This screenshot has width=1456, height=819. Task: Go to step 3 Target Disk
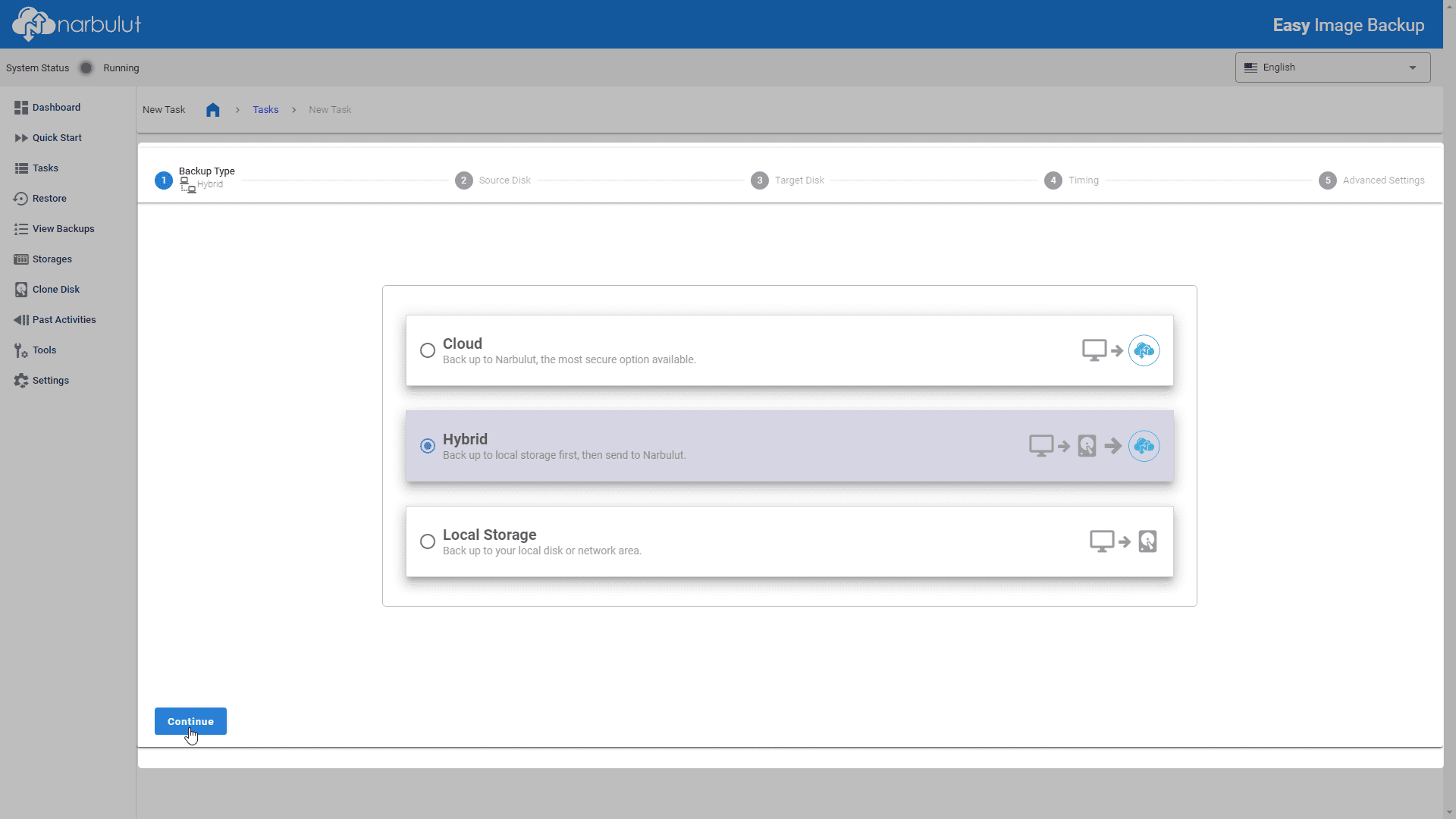pyautogui.click(x=787, y=180)
